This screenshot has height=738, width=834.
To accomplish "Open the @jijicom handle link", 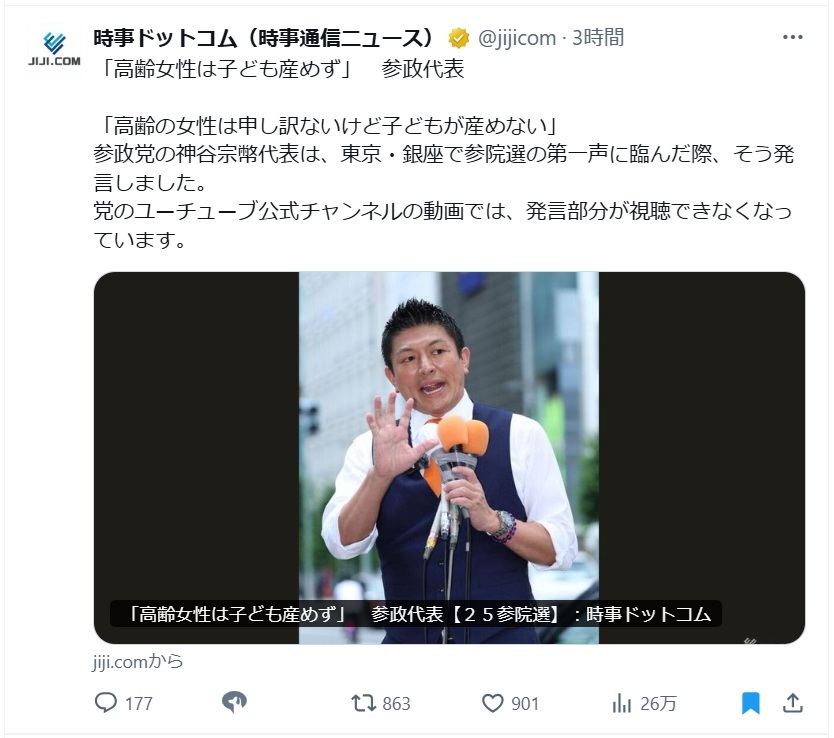I will coord(516,38).
